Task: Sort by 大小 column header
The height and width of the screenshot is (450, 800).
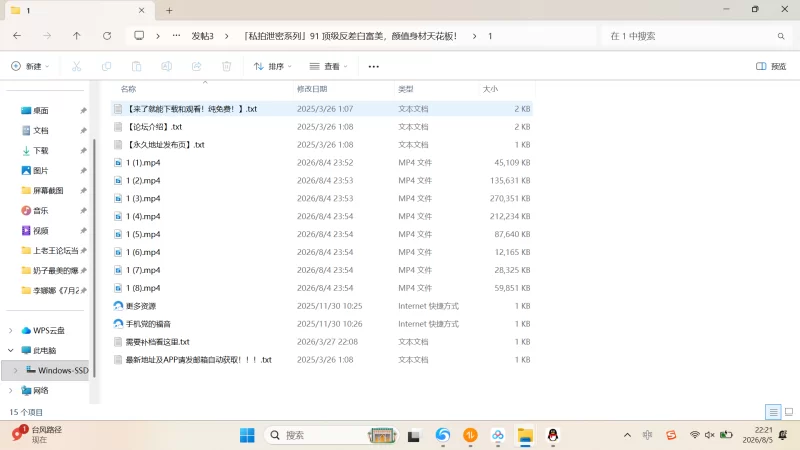Action: point(490,89)
